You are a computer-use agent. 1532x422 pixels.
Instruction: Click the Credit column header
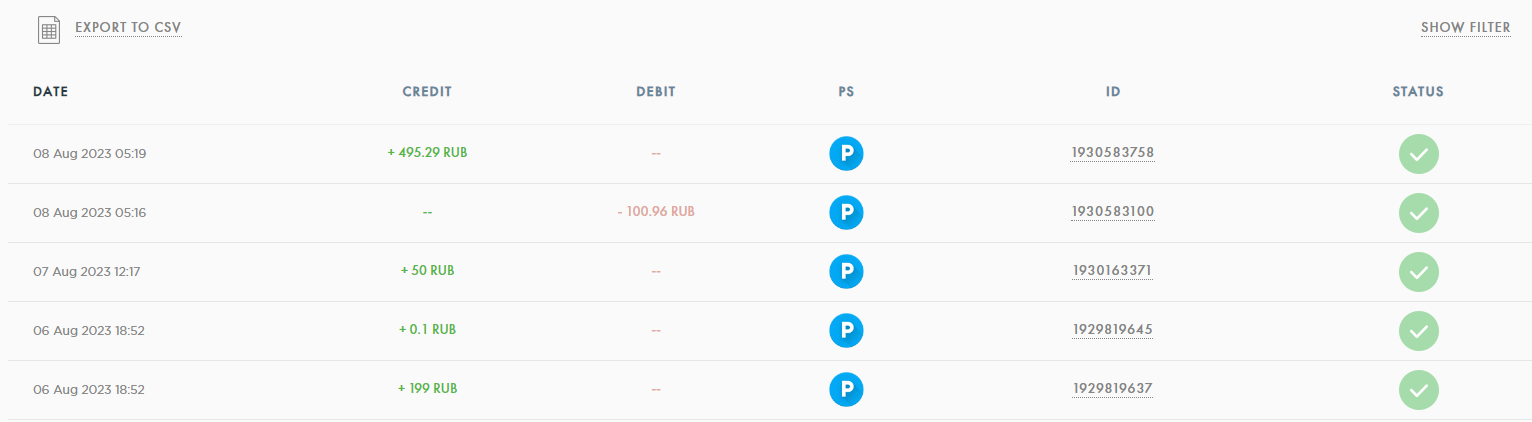point(427,92)
